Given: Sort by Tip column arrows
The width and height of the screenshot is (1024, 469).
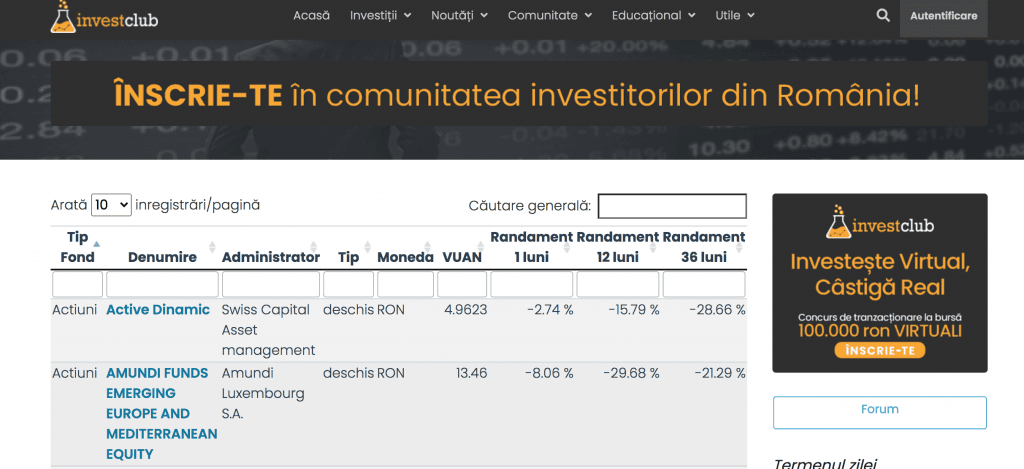Looking at the screenshot, I should pos(367,248).
